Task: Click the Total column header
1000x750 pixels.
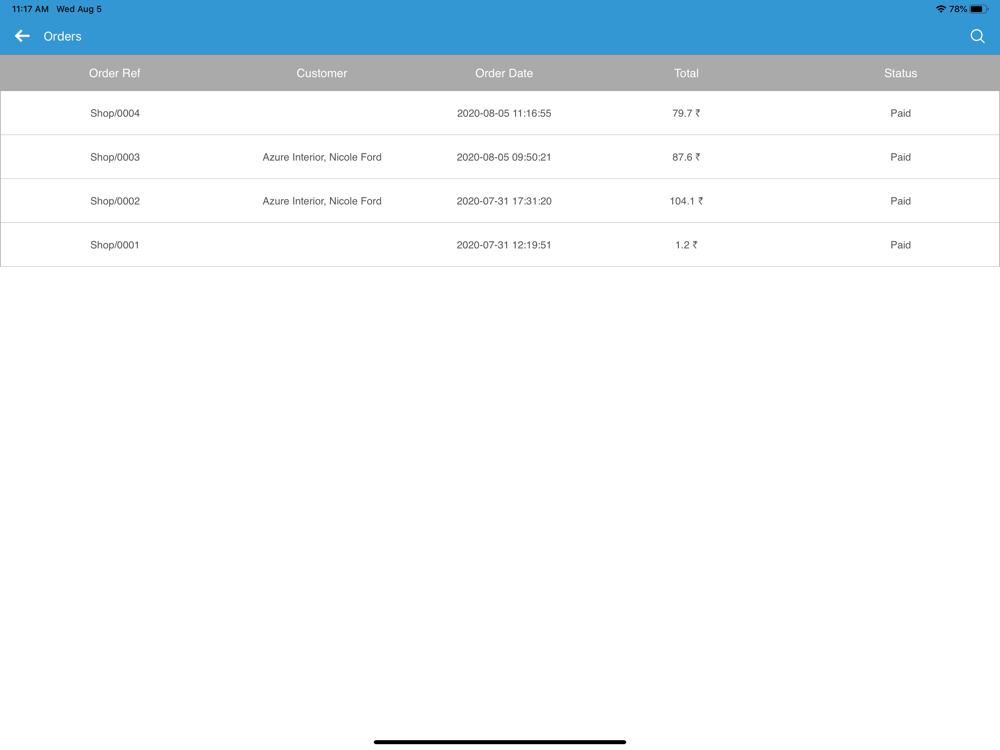Action: pyautogui.click(x=686, y=73)
